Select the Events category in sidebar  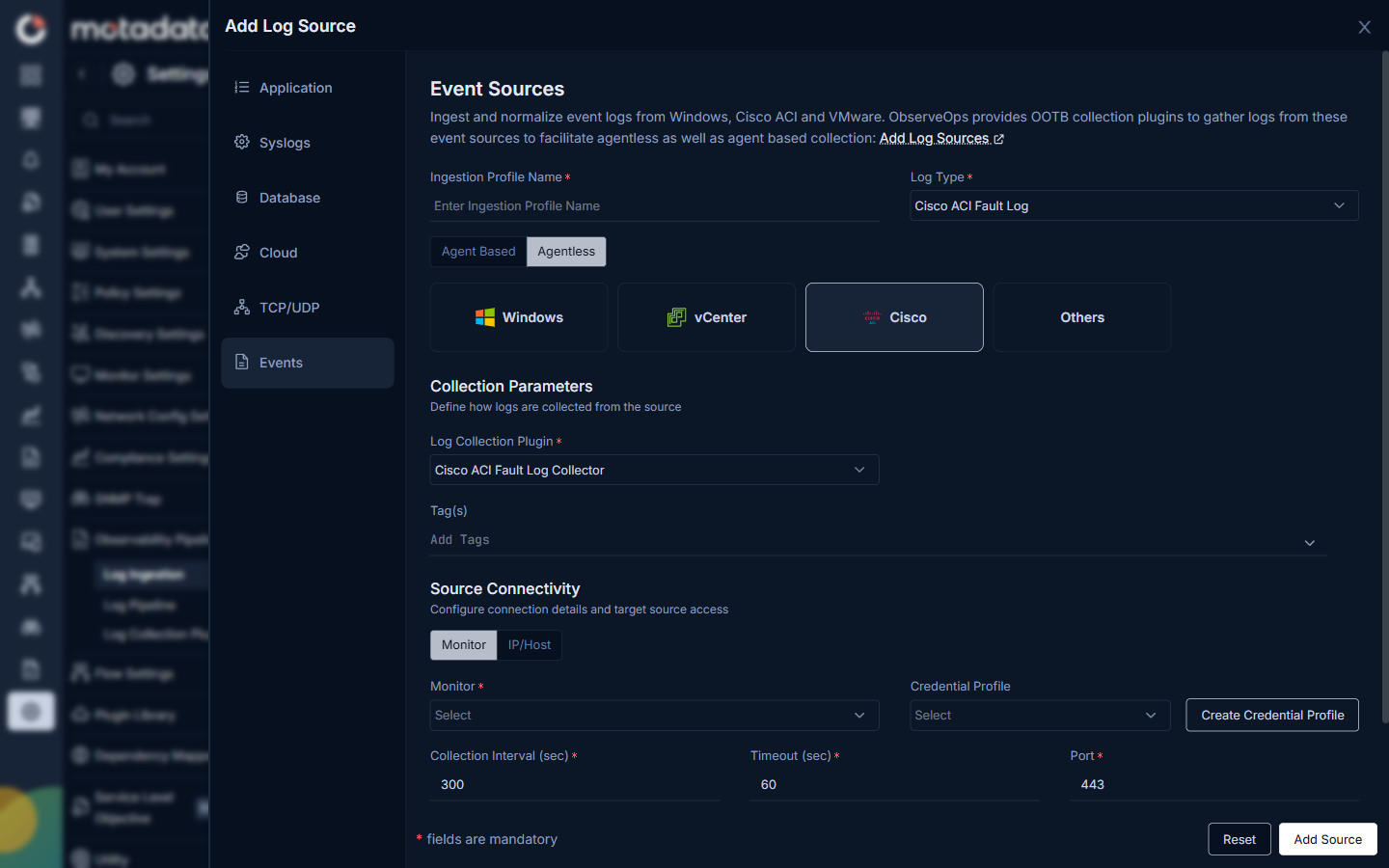coord(307,363)
